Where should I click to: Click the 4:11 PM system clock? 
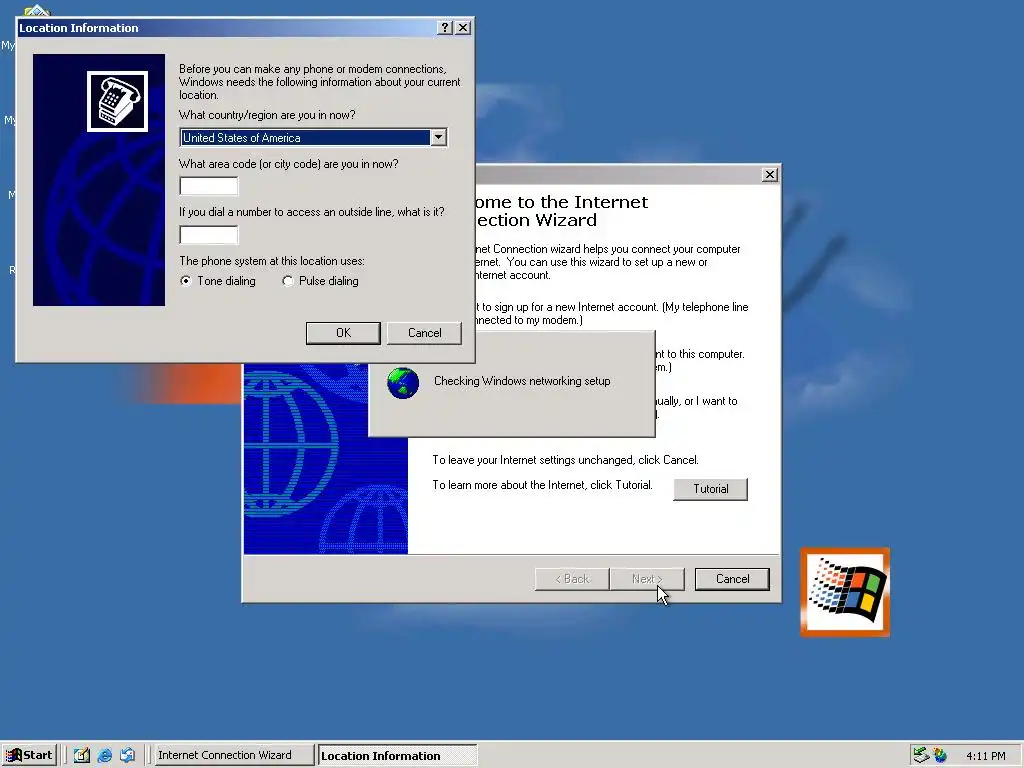985,756
